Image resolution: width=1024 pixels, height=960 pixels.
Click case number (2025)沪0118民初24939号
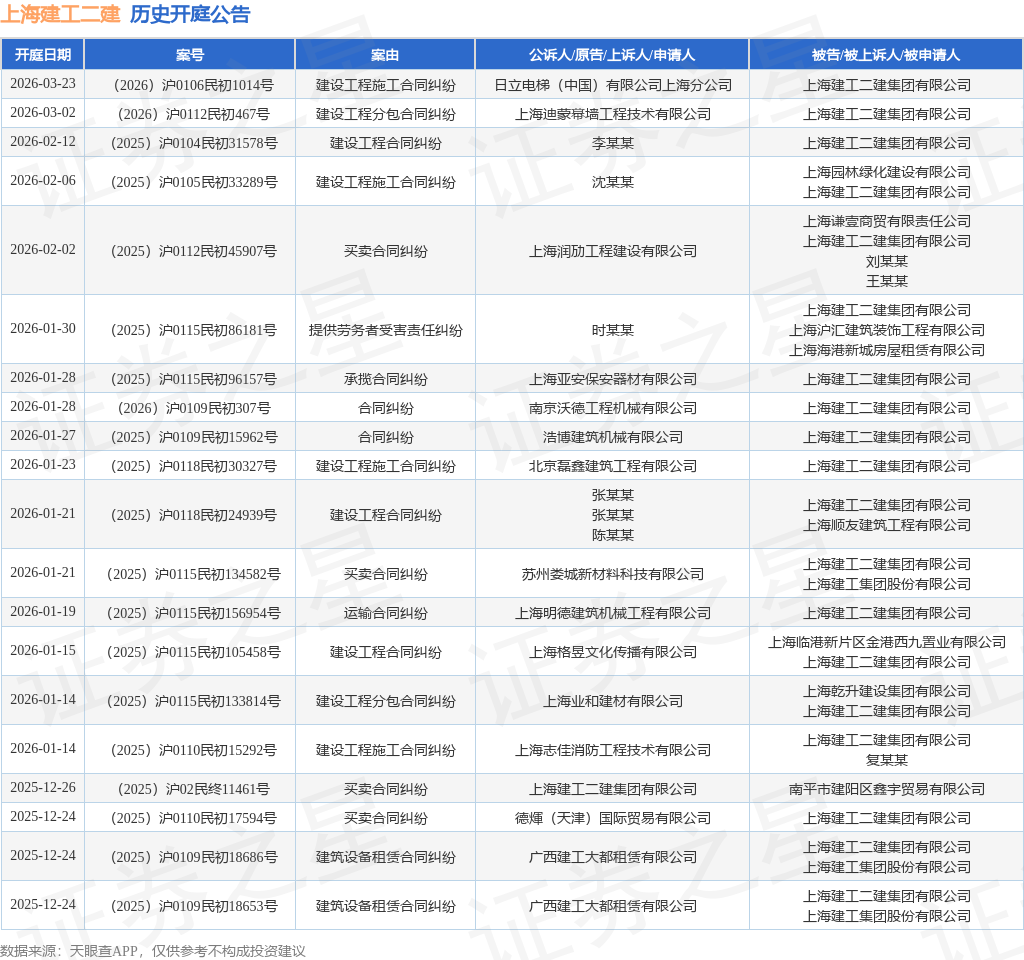[190, 515]
